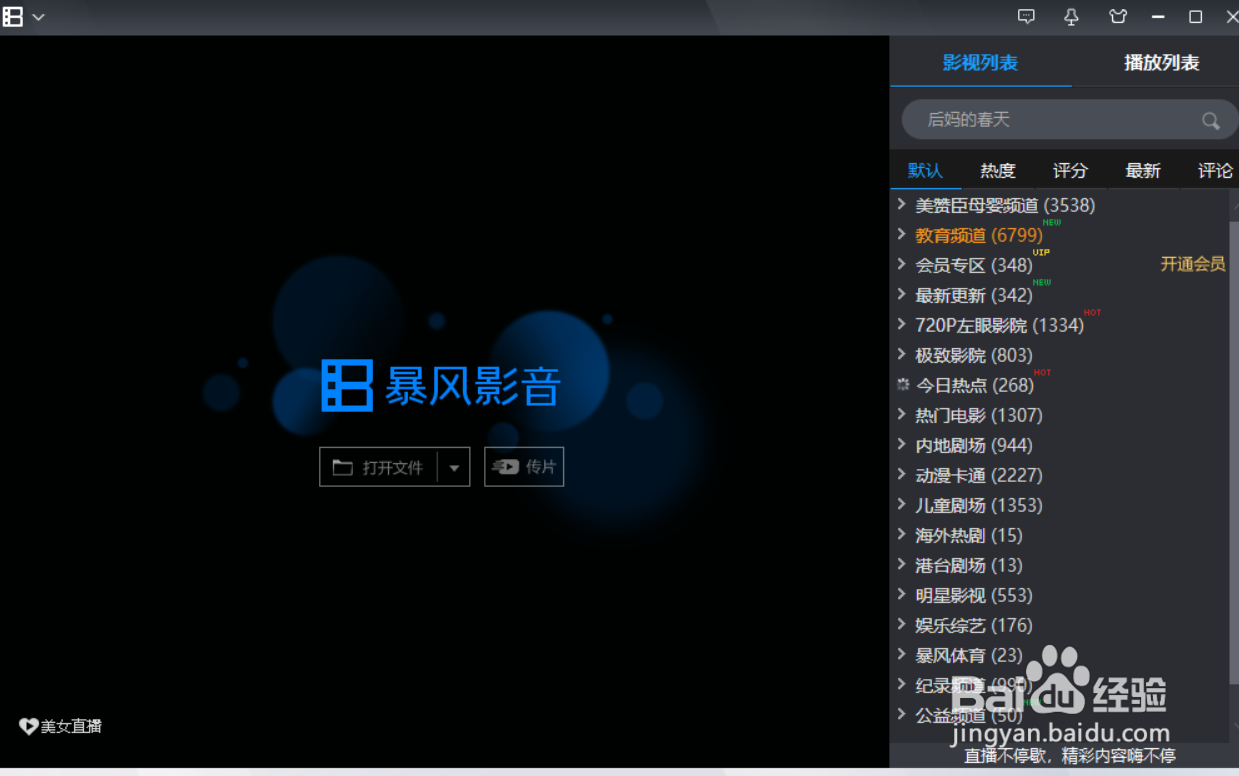Select 暴风体育 (23) in the list
This screenshot has height=776, width=1239.
969,655
